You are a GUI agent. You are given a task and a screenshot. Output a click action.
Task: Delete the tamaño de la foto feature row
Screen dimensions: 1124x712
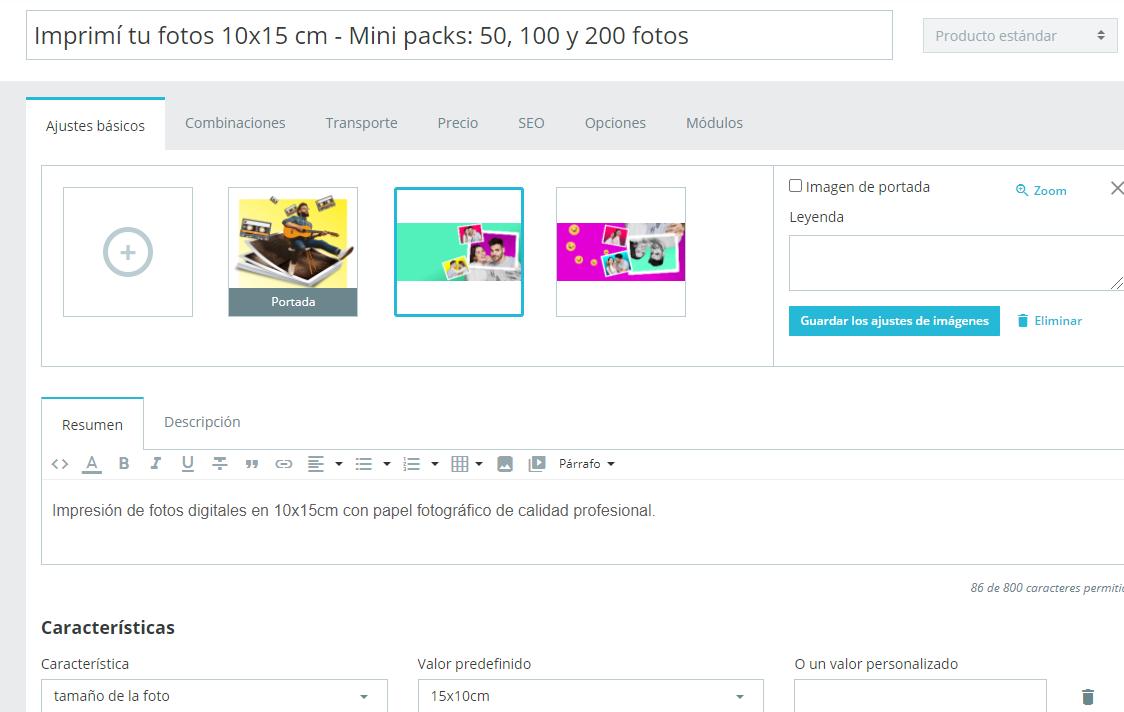click(x=1087, y=696)
